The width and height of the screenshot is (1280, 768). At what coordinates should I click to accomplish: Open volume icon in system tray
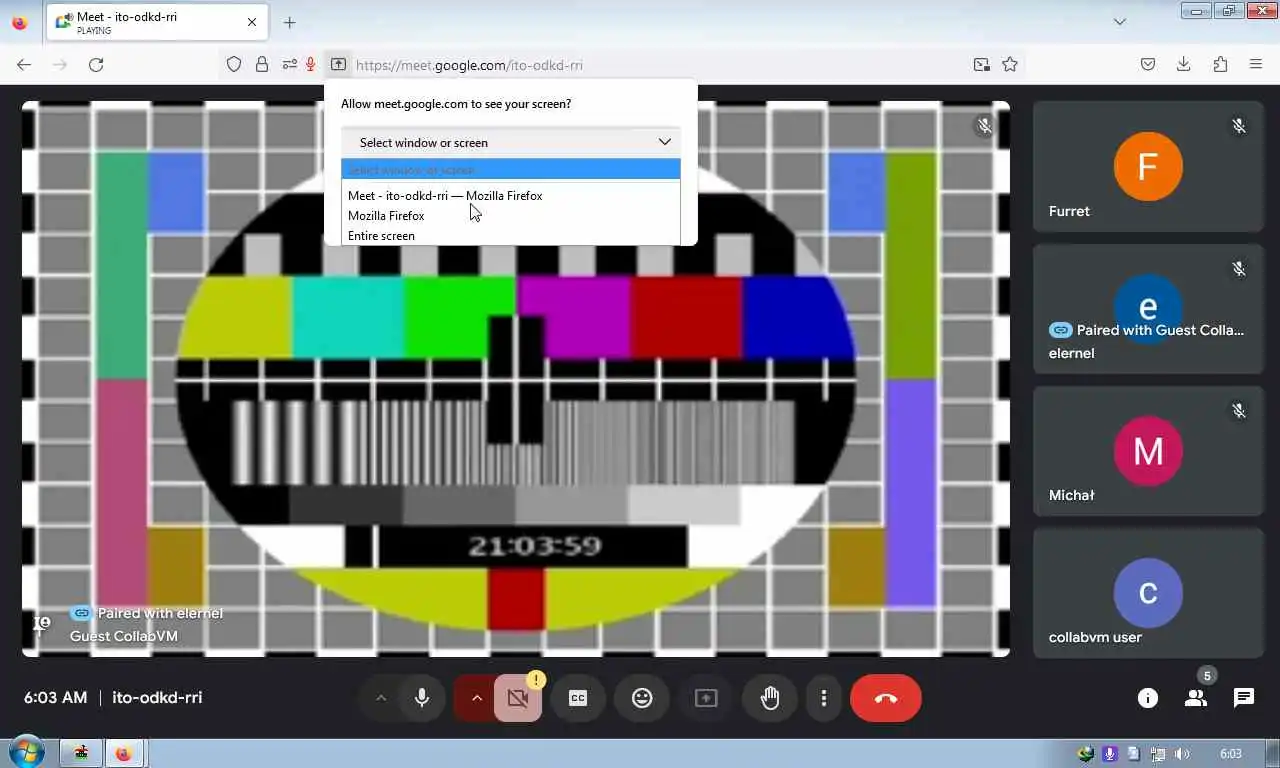[x=1183, y=754]
